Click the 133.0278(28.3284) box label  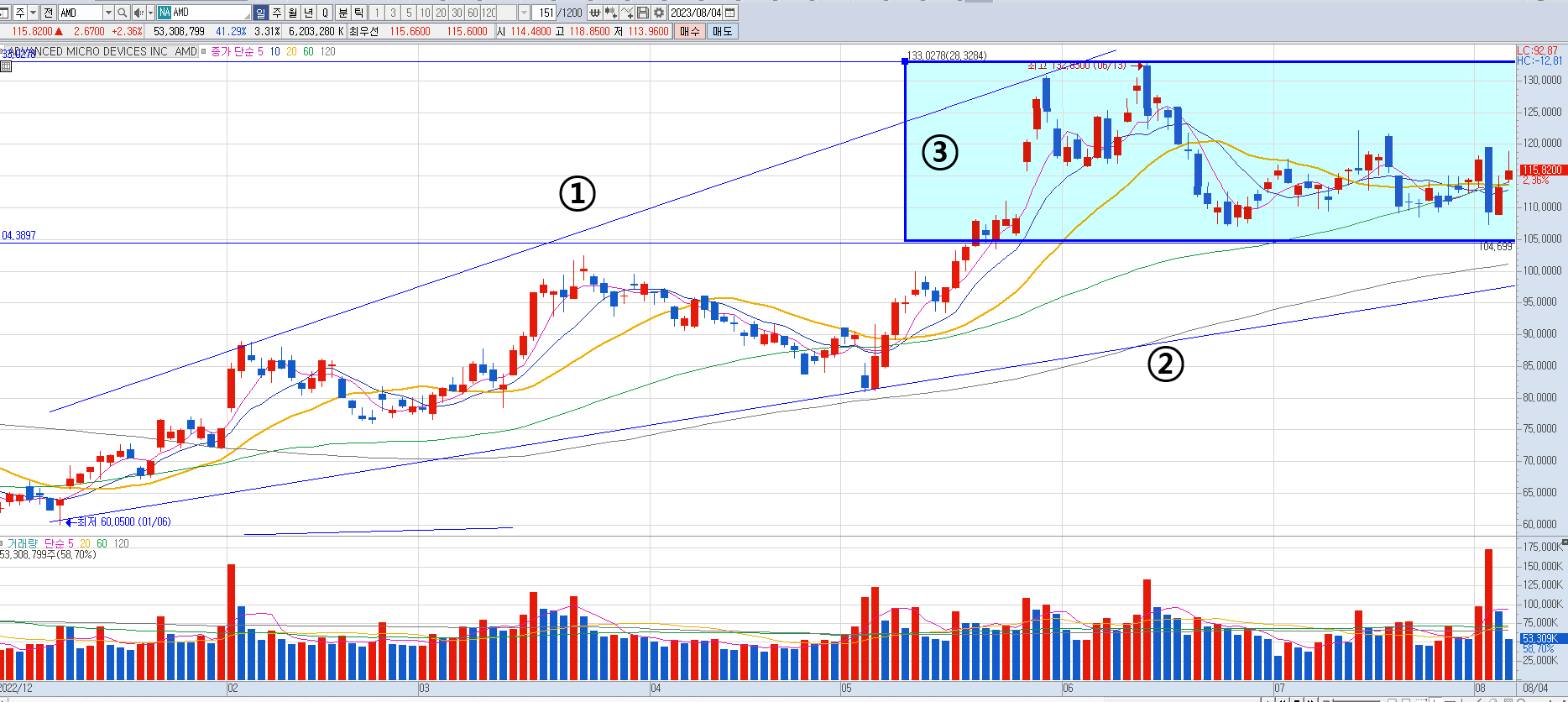(947, 55)
